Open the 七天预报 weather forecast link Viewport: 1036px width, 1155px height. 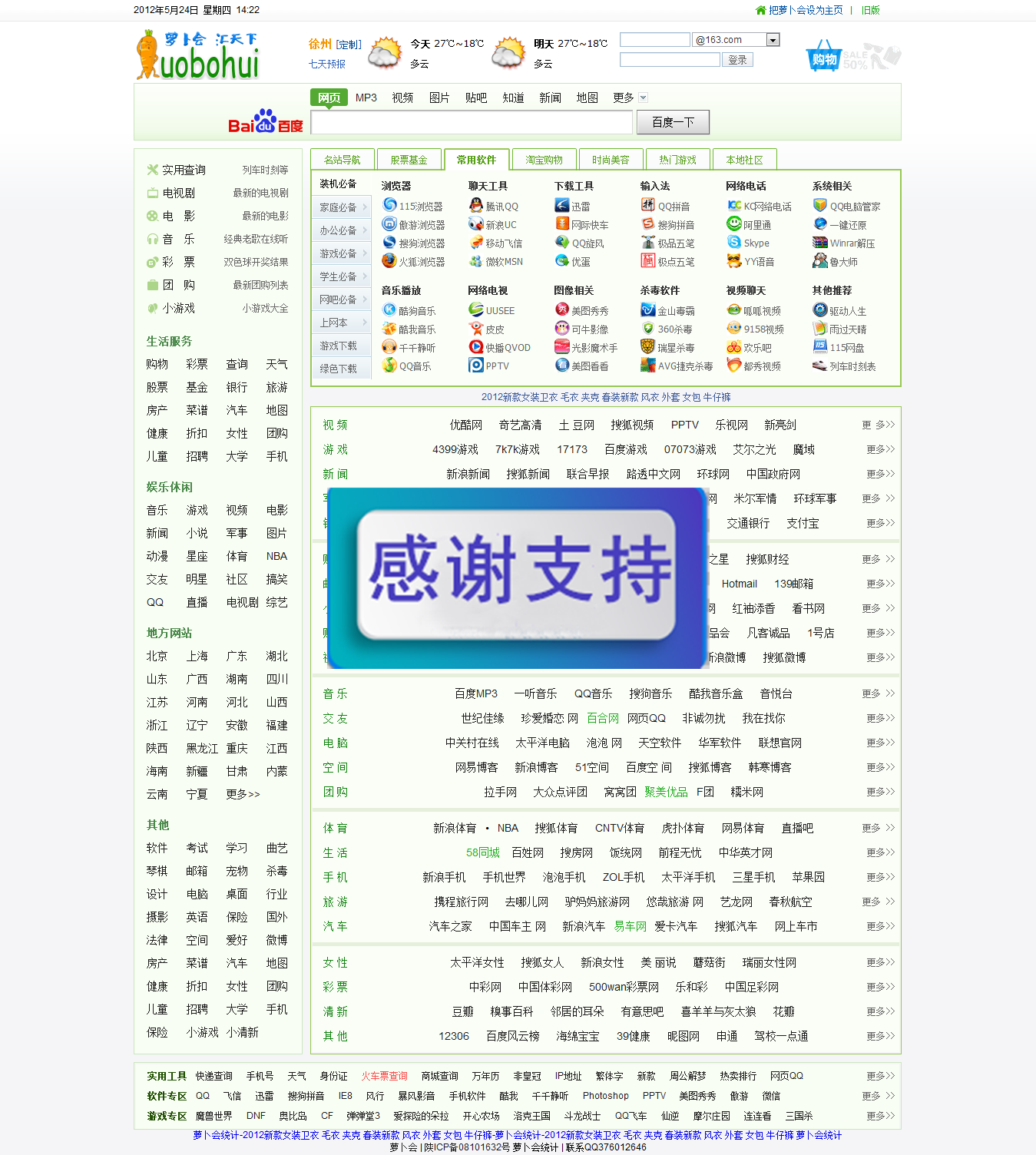tap(327, 64)
